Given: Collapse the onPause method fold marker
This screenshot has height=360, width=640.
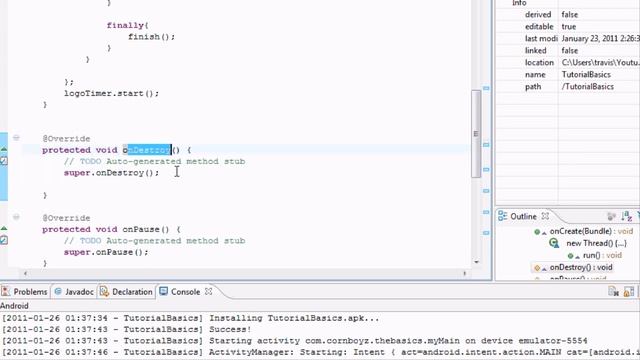Looking at the screenshot, I should 16,217.
